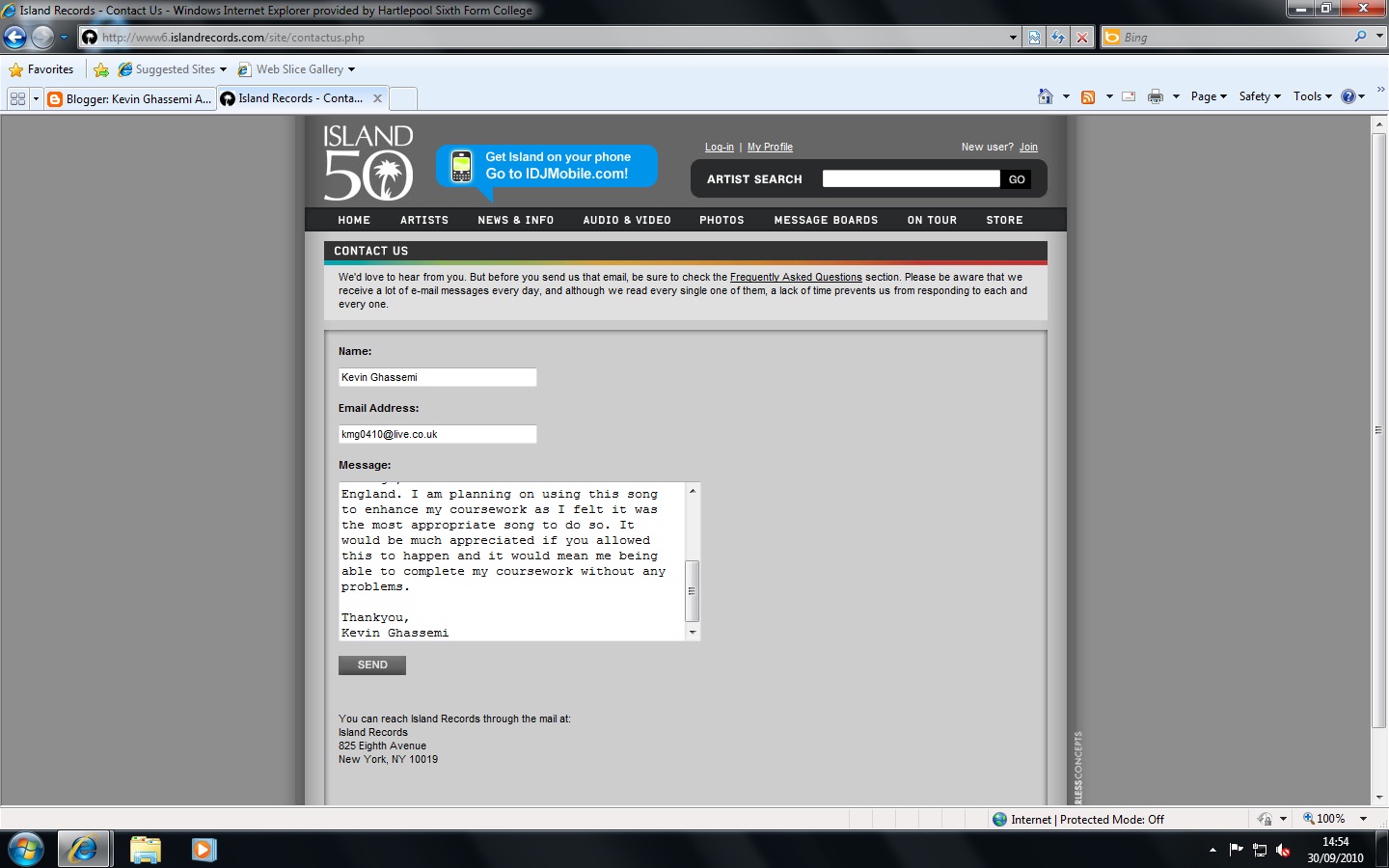Image resolution: width=1389 pixels, height=868 pixels.
Task: Click the Print icon in command bar
Action: (1155, 96)
